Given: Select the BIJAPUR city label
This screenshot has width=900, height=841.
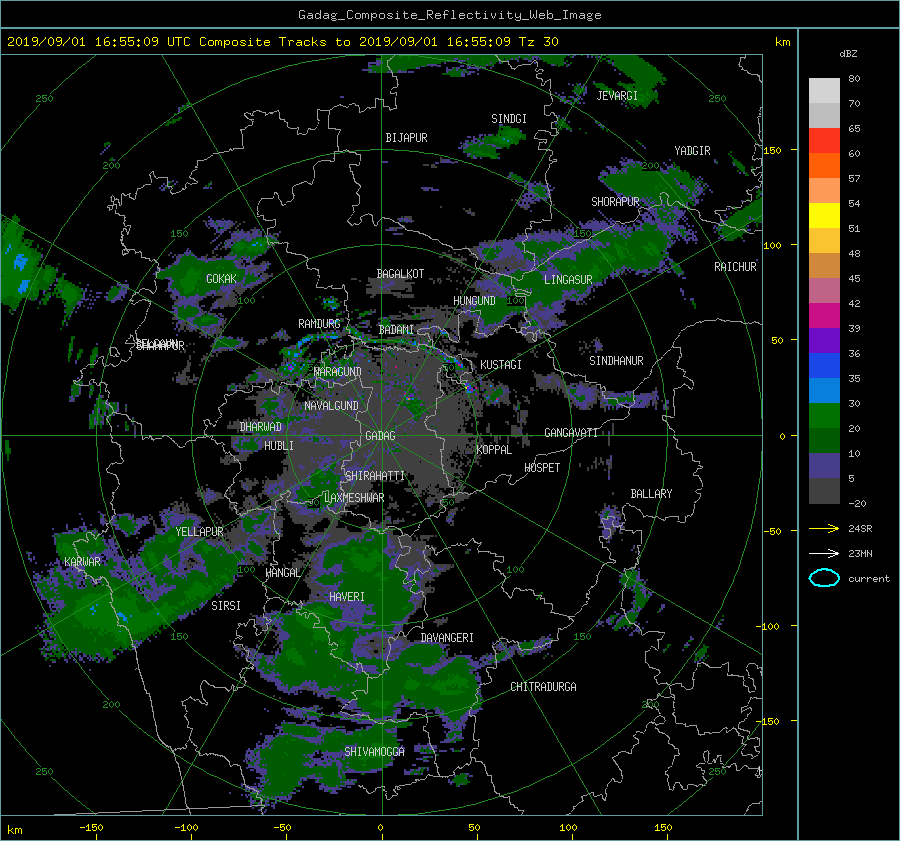Looking at the screenshot, I should pos(406,138).
